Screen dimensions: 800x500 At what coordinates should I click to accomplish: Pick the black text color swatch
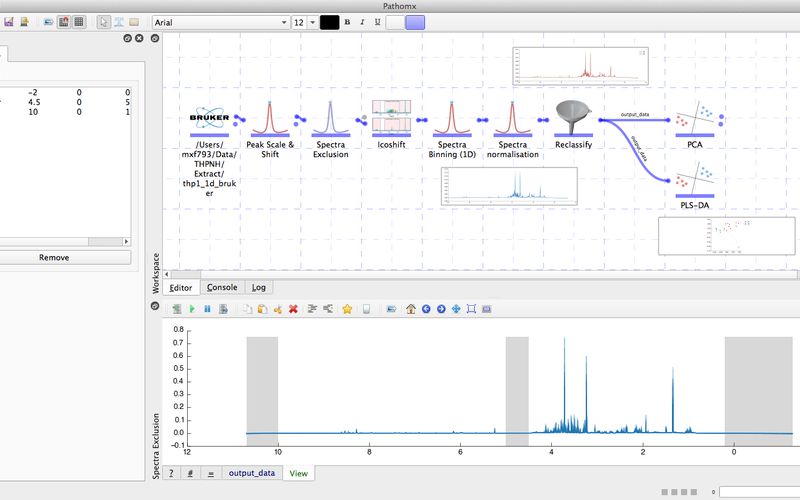pyautogui.click(x=329, y=22)
